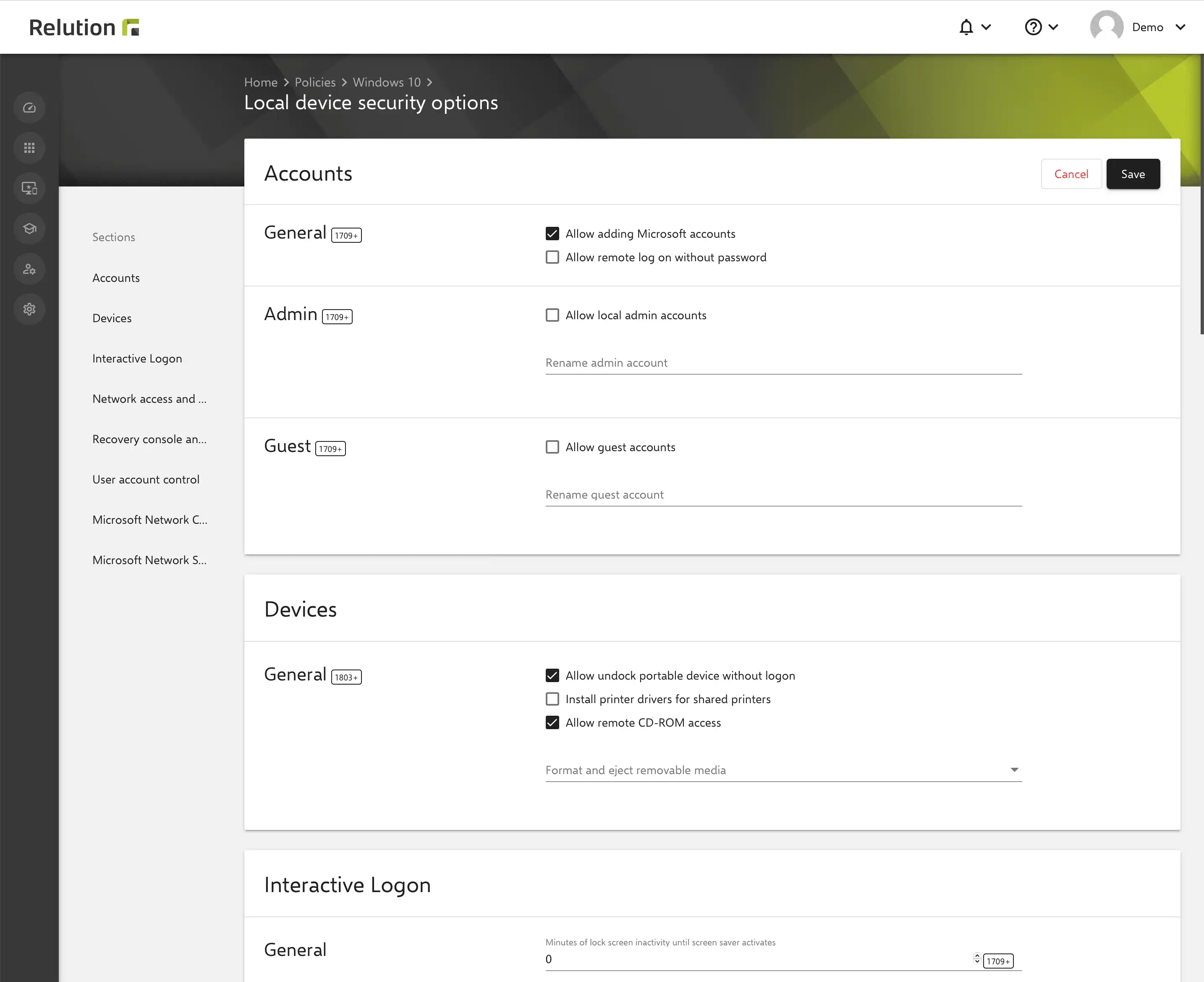Screen dimensions: 1204x982
Task: Click the Relution logo
Action: [x=84, y=27]
